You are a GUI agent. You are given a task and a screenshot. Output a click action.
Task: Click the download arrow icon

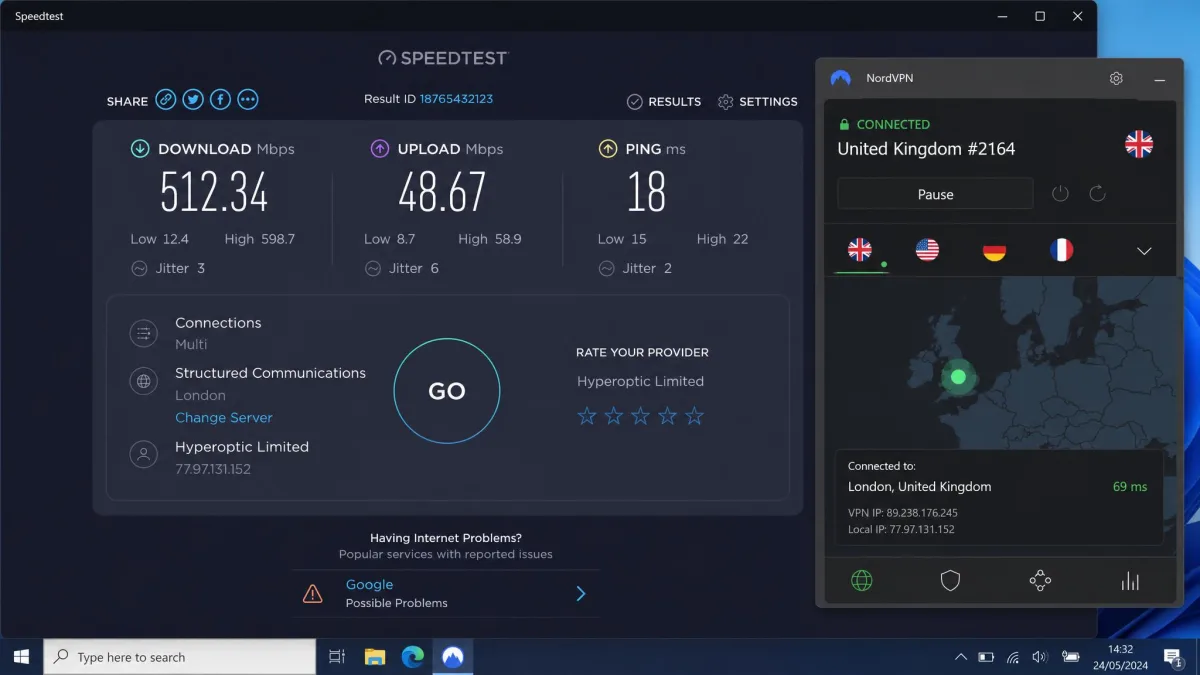click(x=140, y=149)
